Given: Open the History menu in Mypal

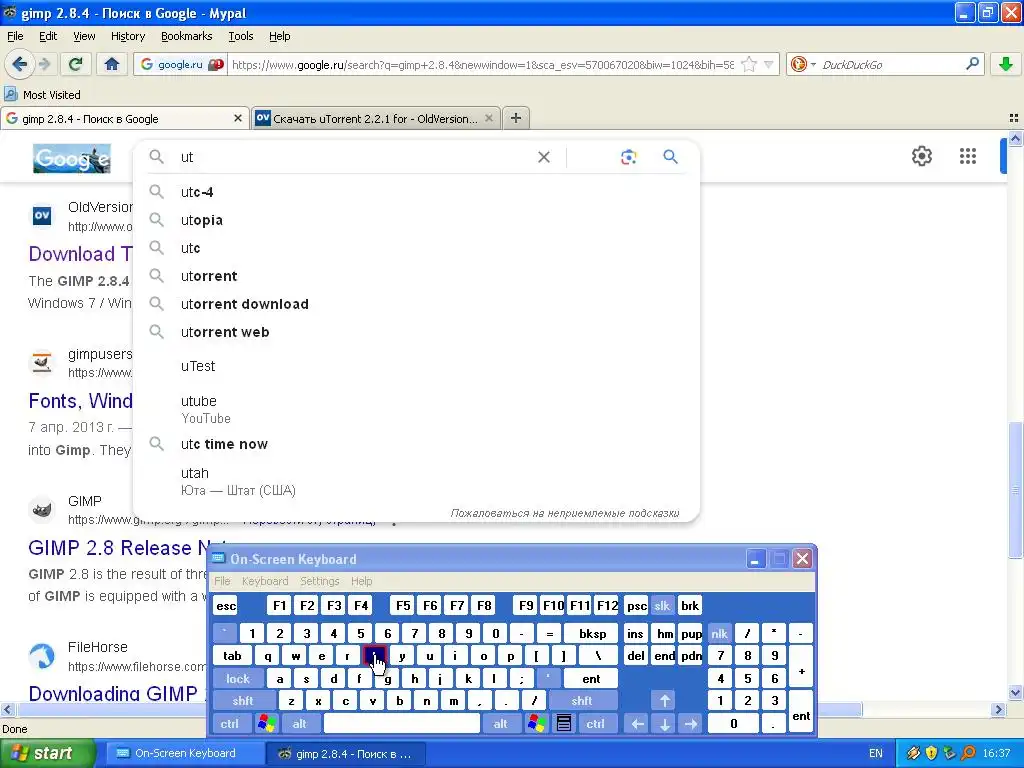Looking at the screenshot, I should click(128, 36).
